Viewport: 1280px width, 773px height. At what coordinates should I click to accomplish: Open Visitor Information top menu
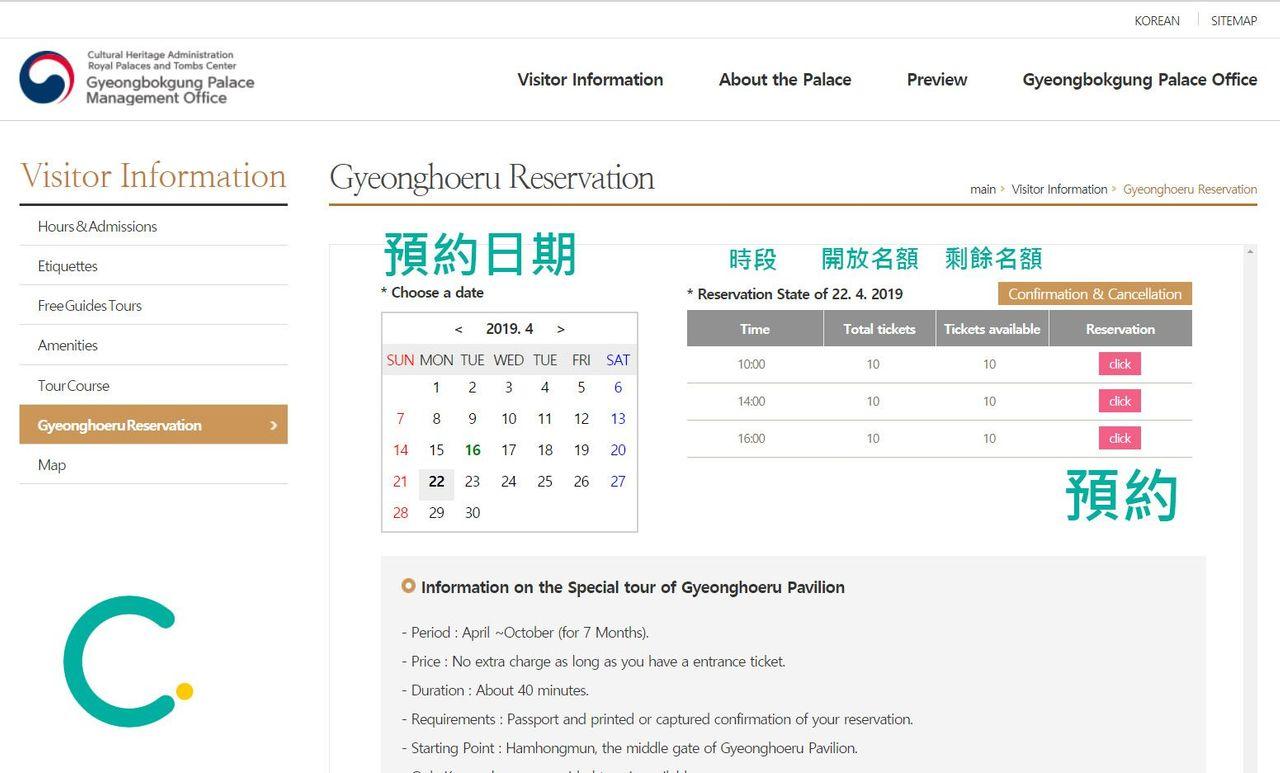[x=590, y=80]
